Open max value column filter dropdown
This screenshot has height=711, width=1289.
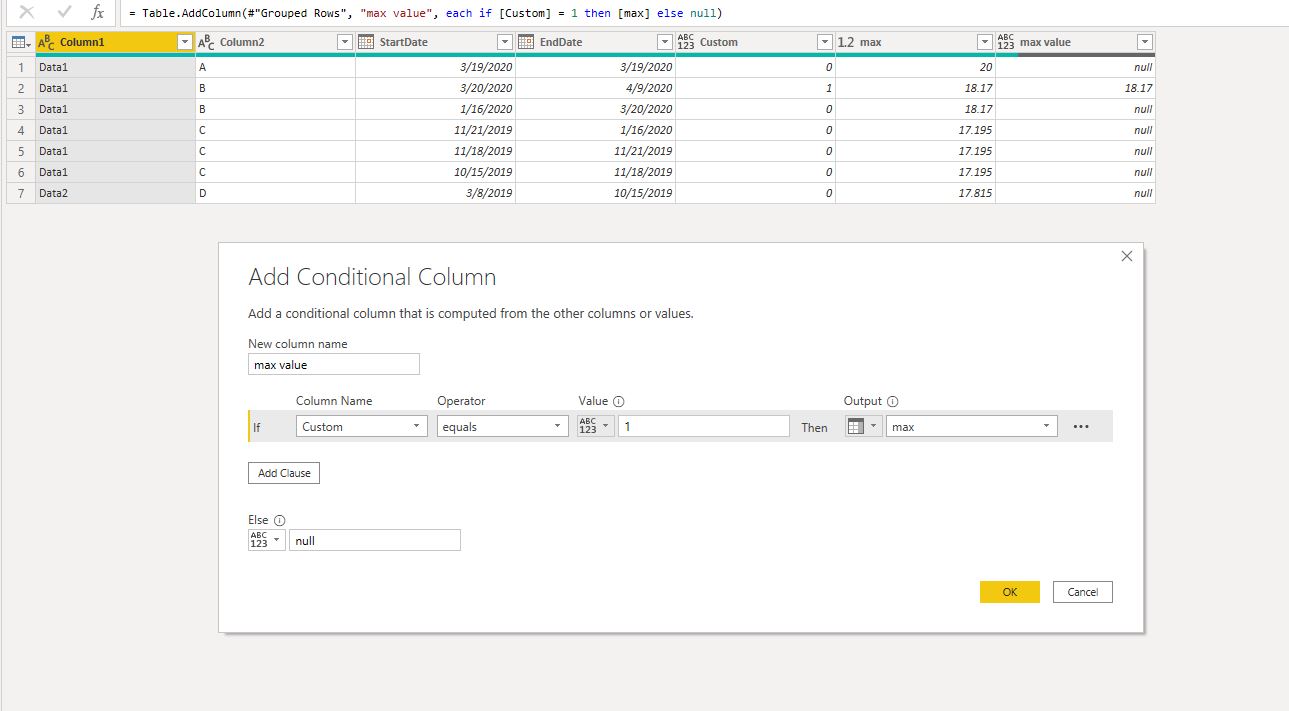click(x=1144, y=42)
